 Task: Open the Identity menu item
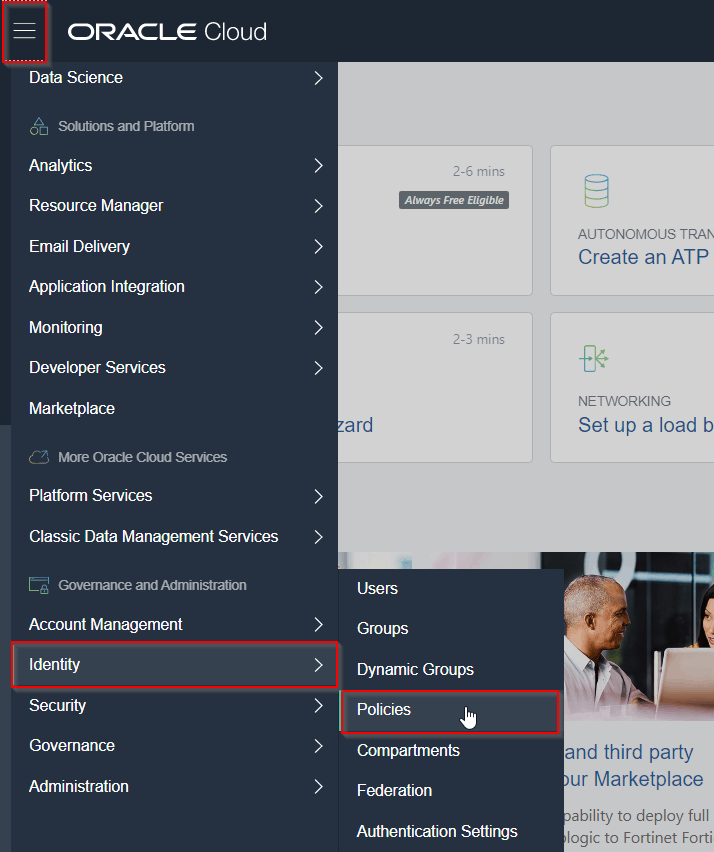(x=55, y=664)
